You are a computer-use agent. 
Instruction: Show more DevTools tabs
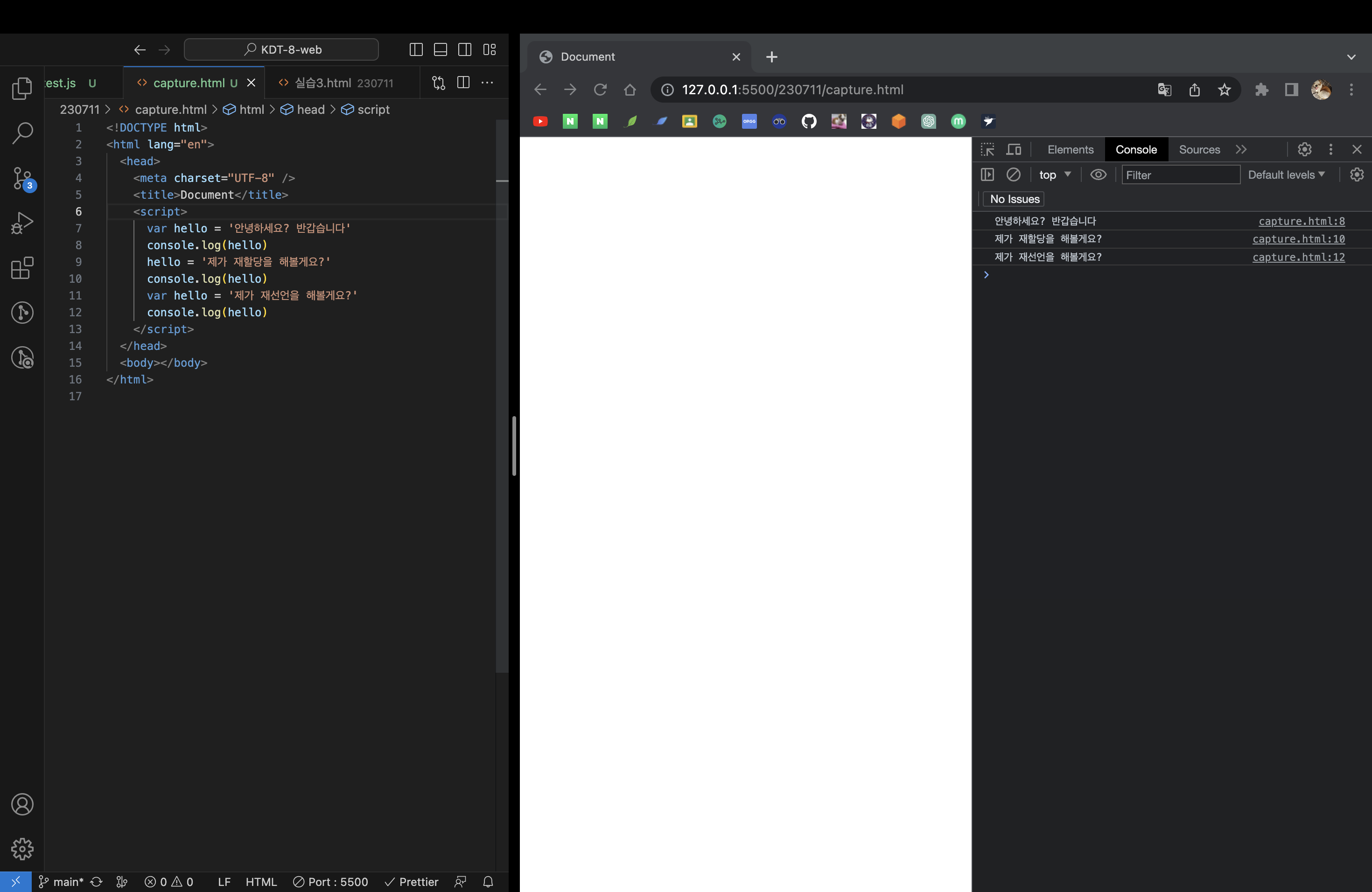1241,150
